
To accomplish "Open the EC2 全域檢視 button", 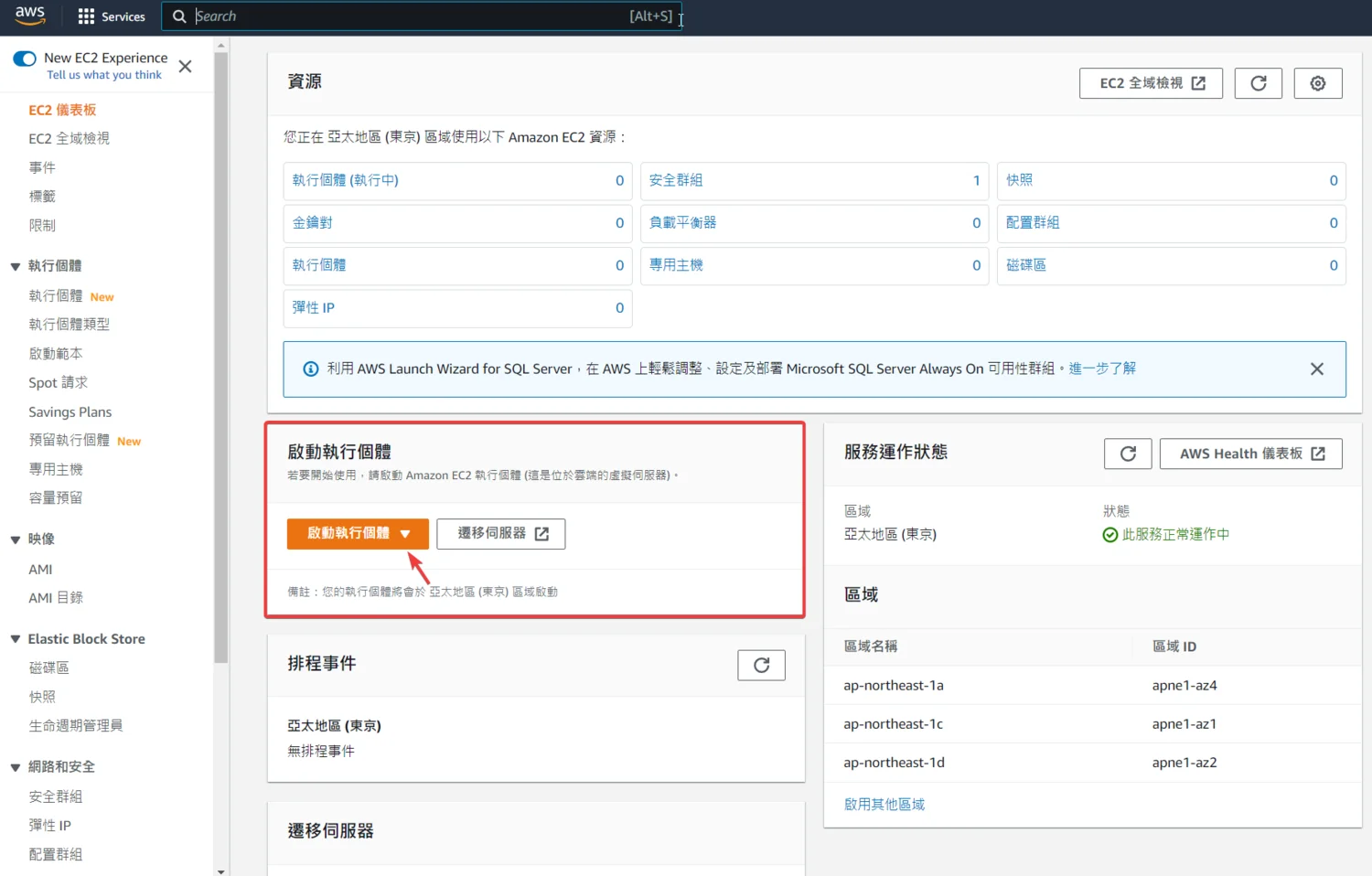I will pos(1151,83).
